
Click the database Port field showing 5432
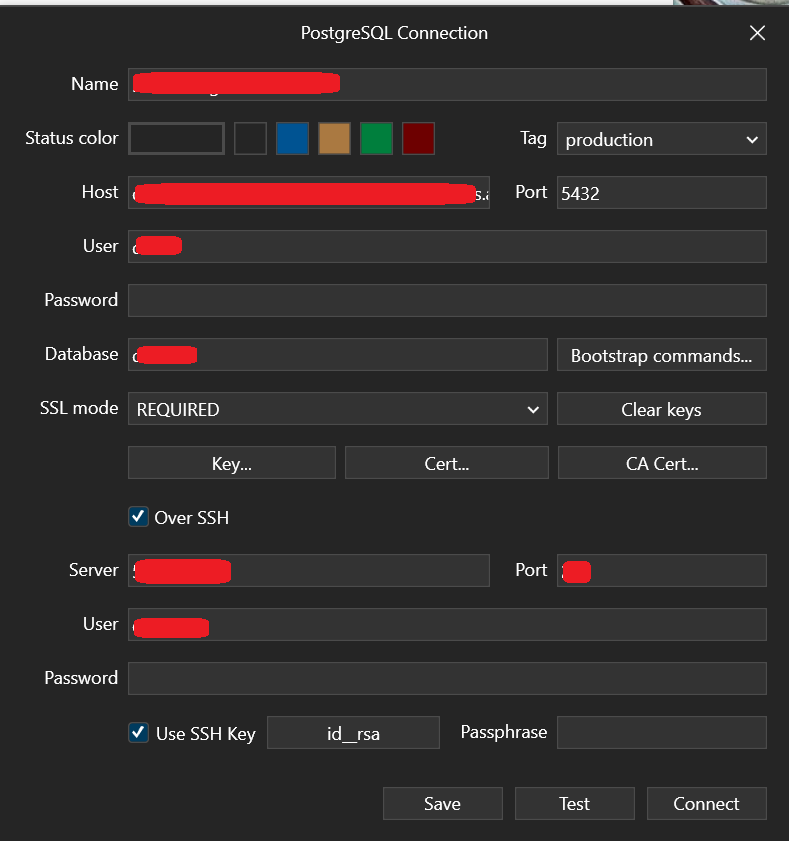click(x=661, y=193)
